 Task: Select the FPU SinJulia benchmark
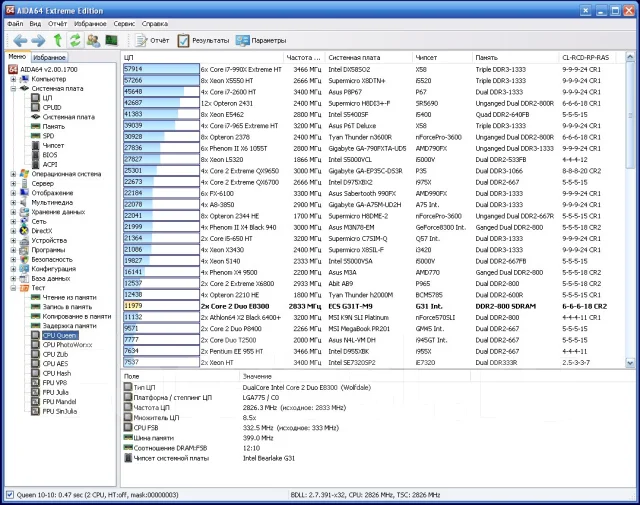[60, 411]
